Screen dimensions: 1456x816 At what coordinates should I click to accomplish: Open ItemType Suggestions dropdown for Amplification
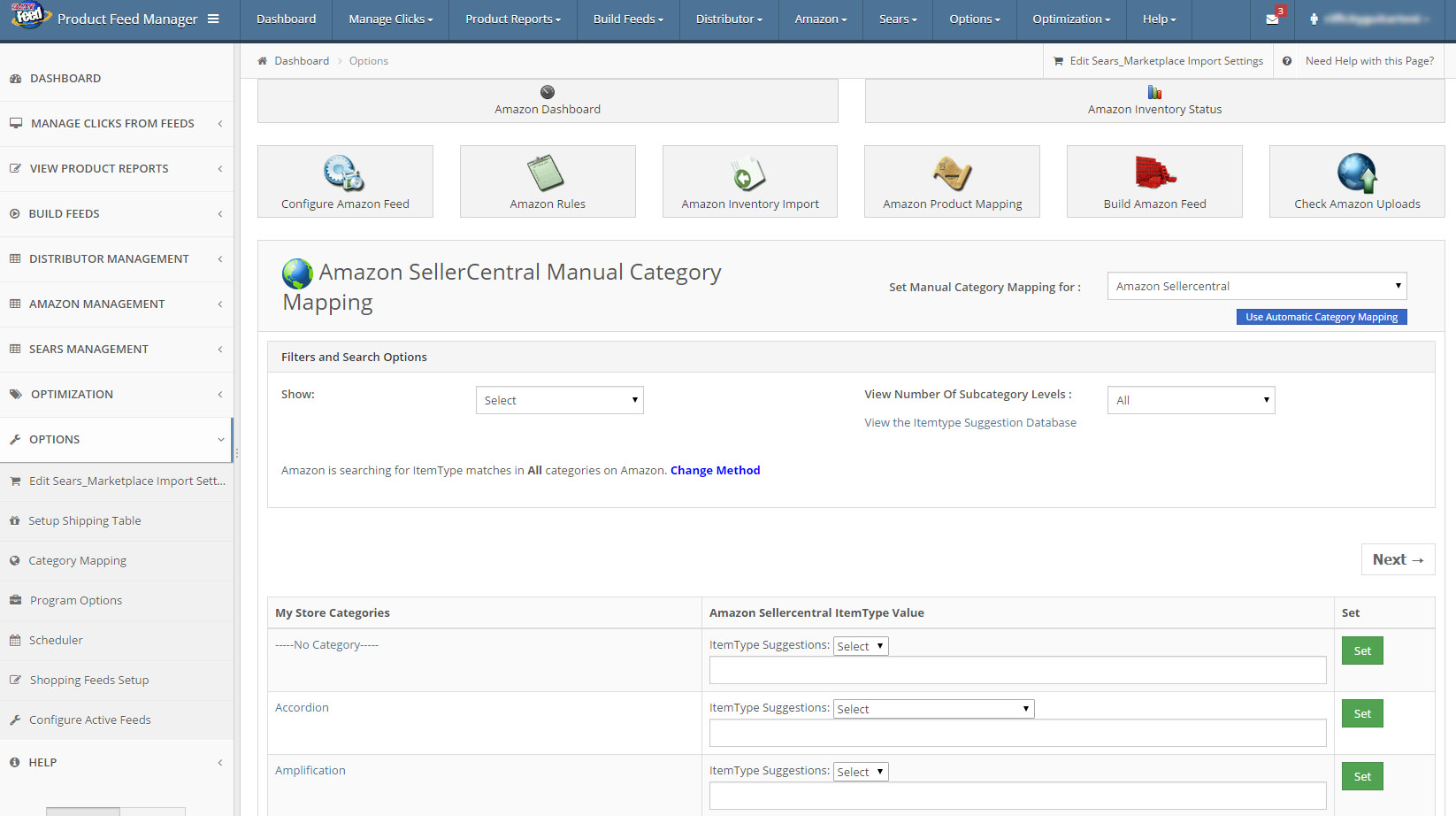pyautogui.click(x=861, y=772)
